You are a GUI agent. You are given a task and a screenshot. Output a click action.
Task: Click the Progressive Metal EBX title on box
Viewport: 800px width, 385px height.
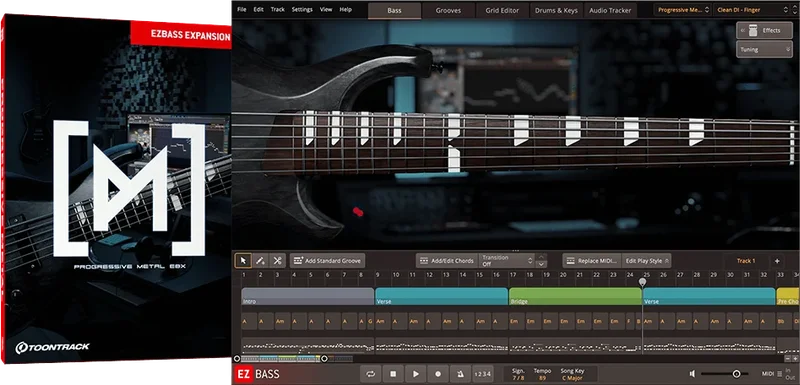(x=129, y=267)
